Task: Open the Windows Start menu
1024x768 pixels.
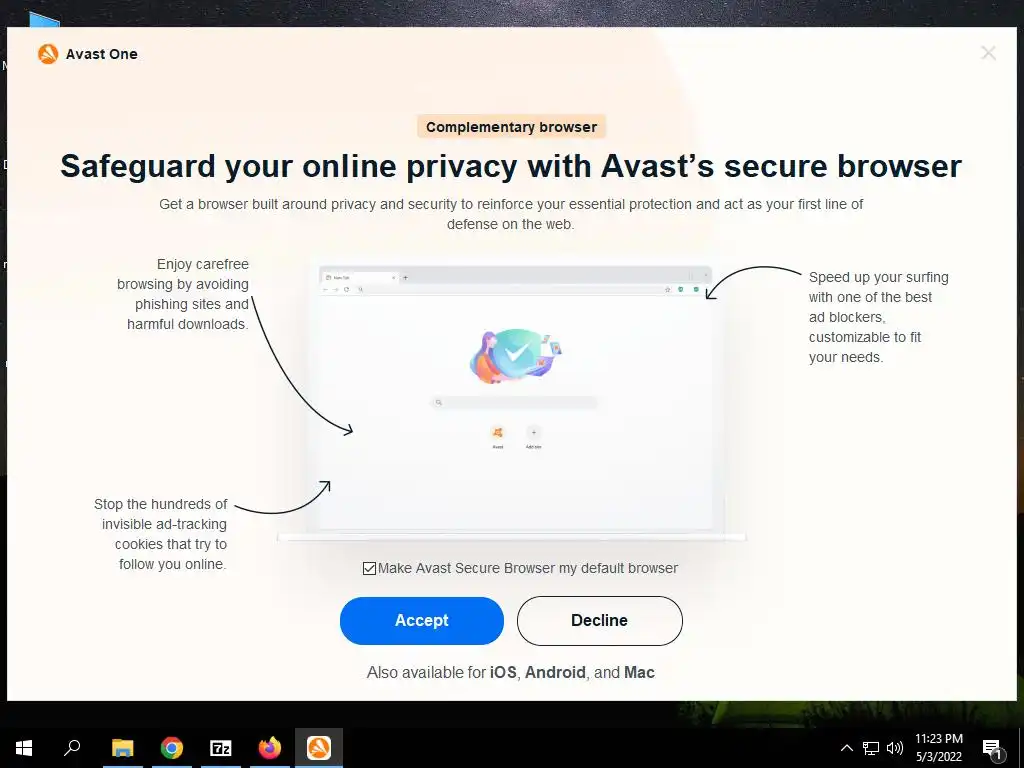Action: tap(24, 748)
